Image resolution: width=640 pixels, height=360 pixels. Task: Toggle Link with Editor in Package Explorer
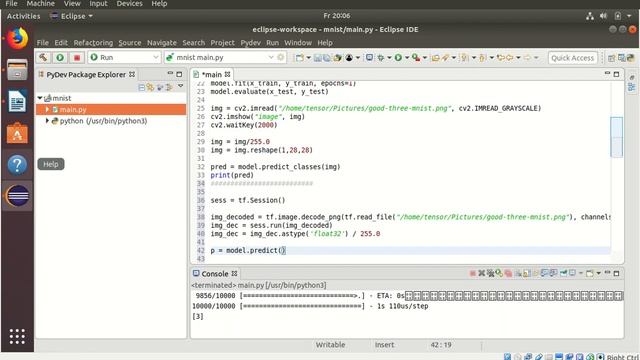[151, 87]
